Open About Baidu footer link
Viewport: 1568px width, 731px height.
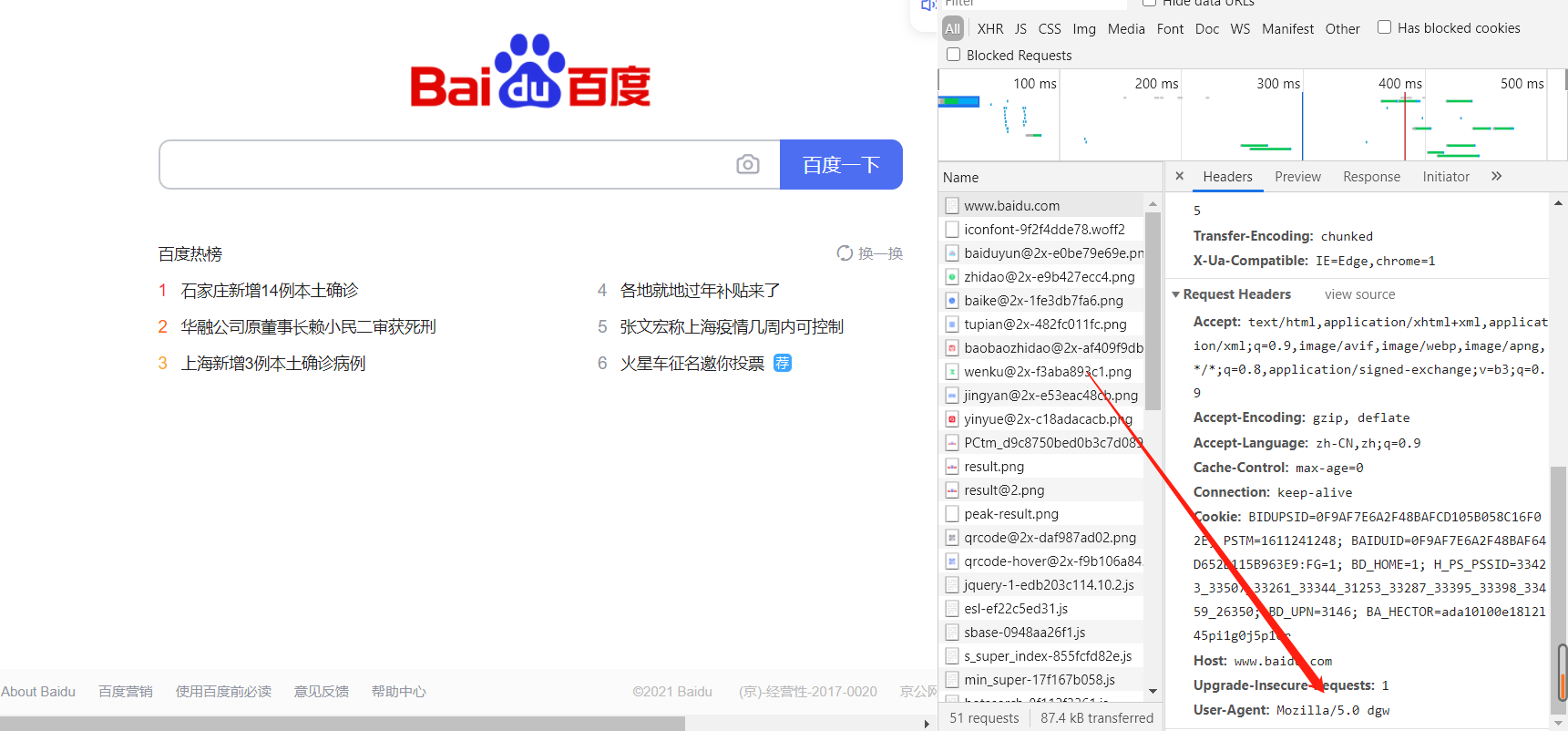[x=38, y=692]
